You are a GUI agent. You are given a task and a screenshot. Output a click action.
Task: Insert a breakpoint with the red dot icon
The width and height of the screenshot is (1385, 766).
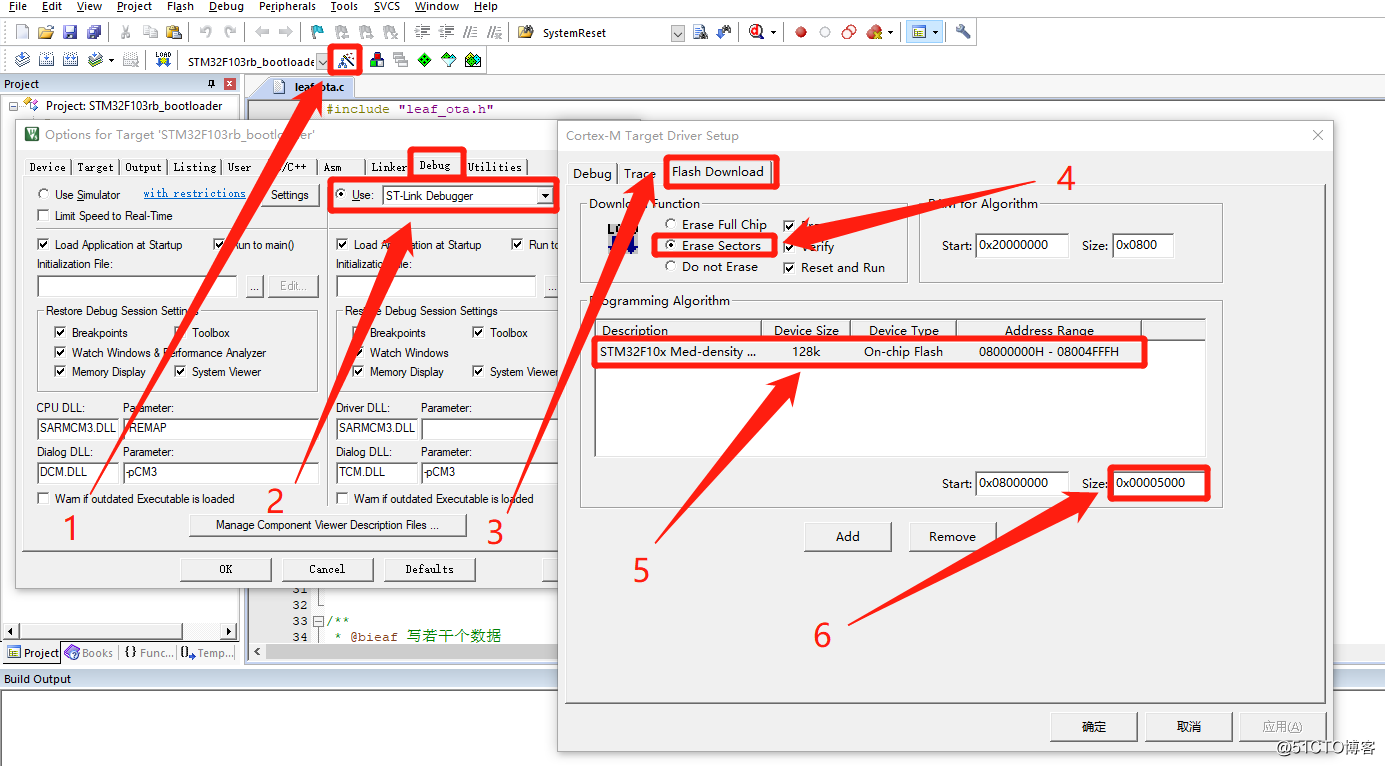(801, 32)
